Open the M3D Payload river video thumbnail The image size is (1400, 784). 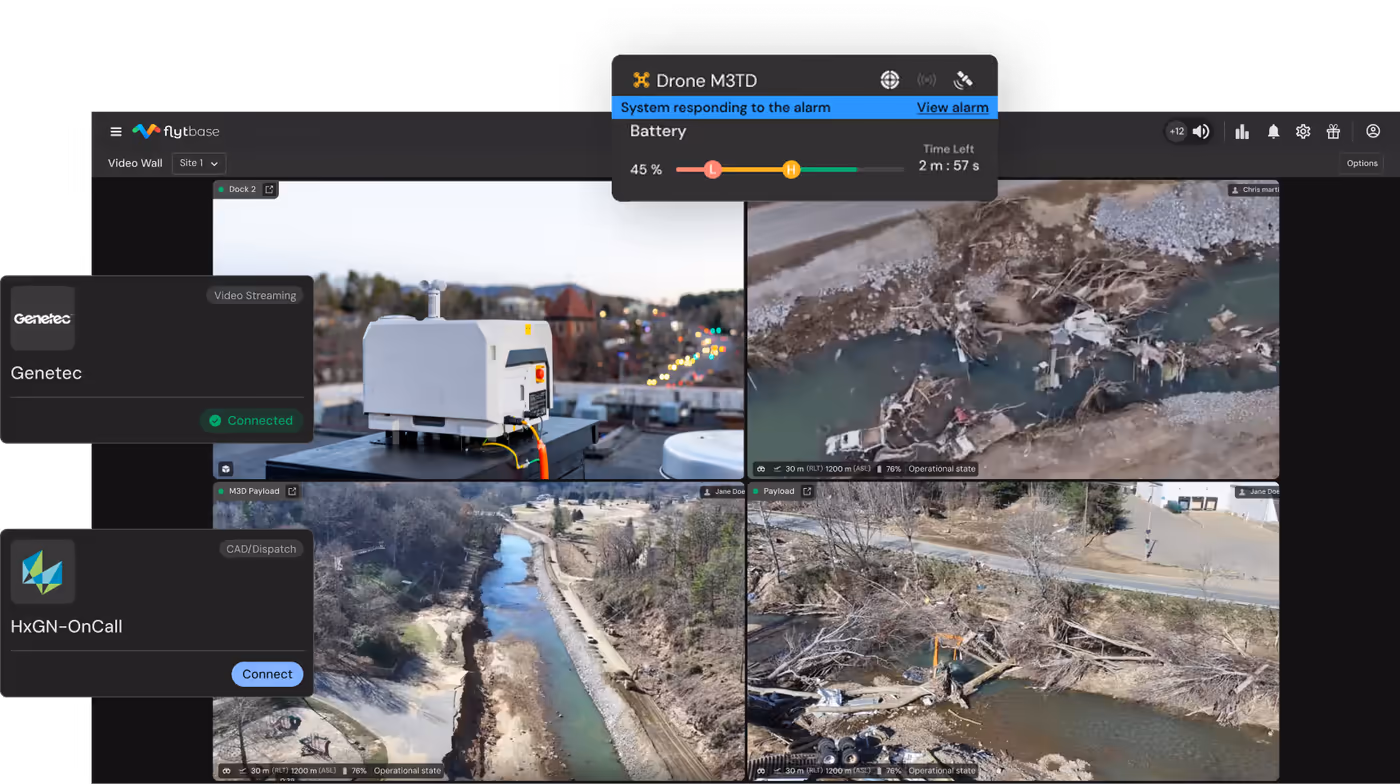coord(478,632)
